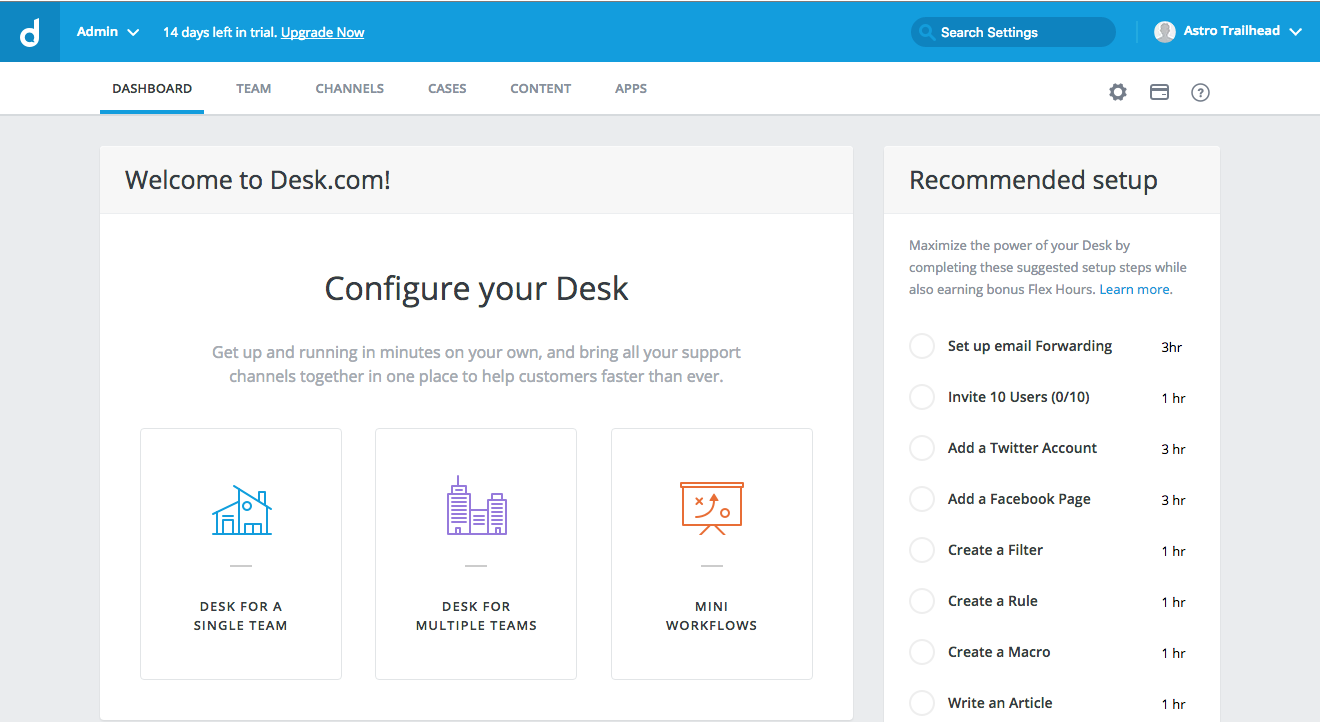The height and width of the screenshot is (722, 1321).
Task: Click the Recommended setup heading
Action: point(1033,180)
